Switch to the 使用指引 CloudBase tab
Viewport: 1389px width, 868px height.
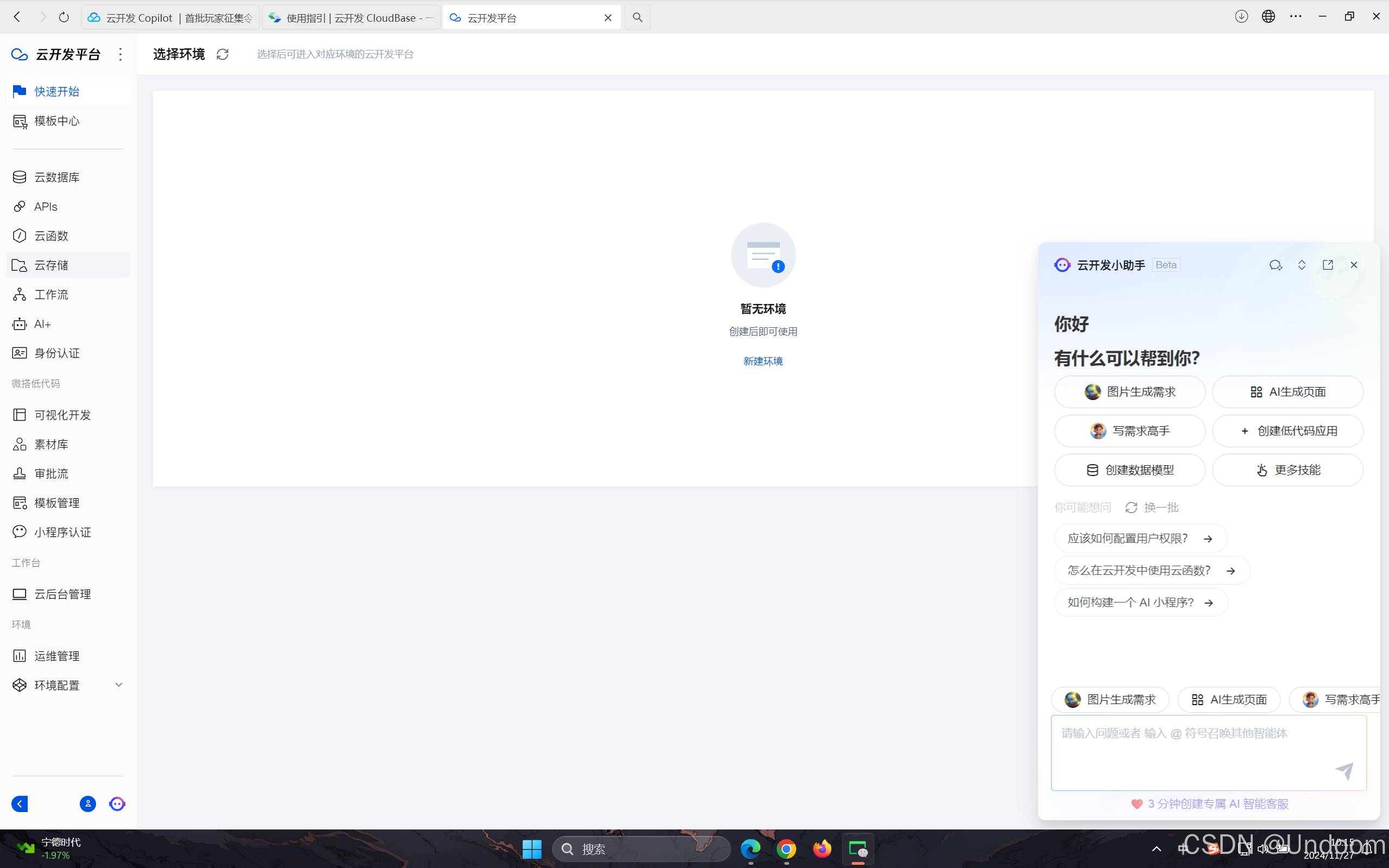(351, 18)
